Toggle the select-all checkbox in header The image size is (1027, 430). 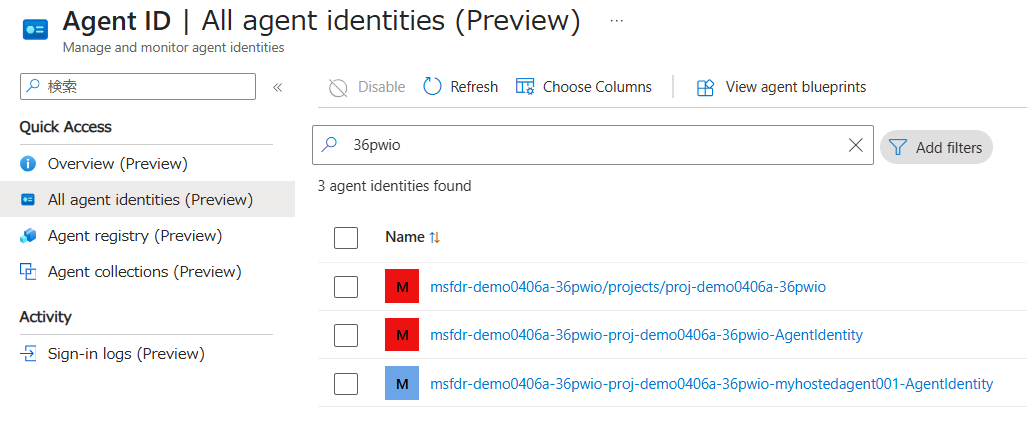(346, 237)
